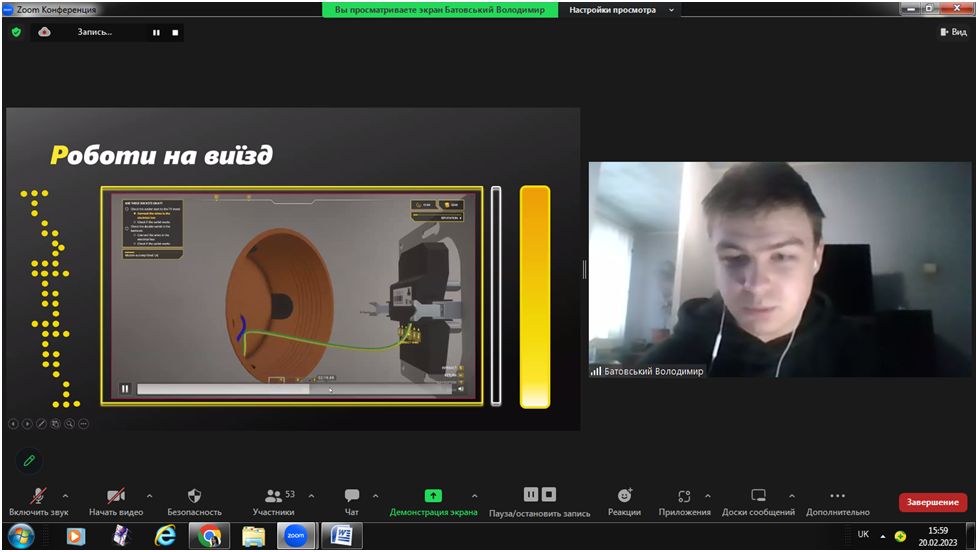Switch to Google Chrome in taskbar
The height and width of the screenshot is (552, 978).
coord(209,536)
